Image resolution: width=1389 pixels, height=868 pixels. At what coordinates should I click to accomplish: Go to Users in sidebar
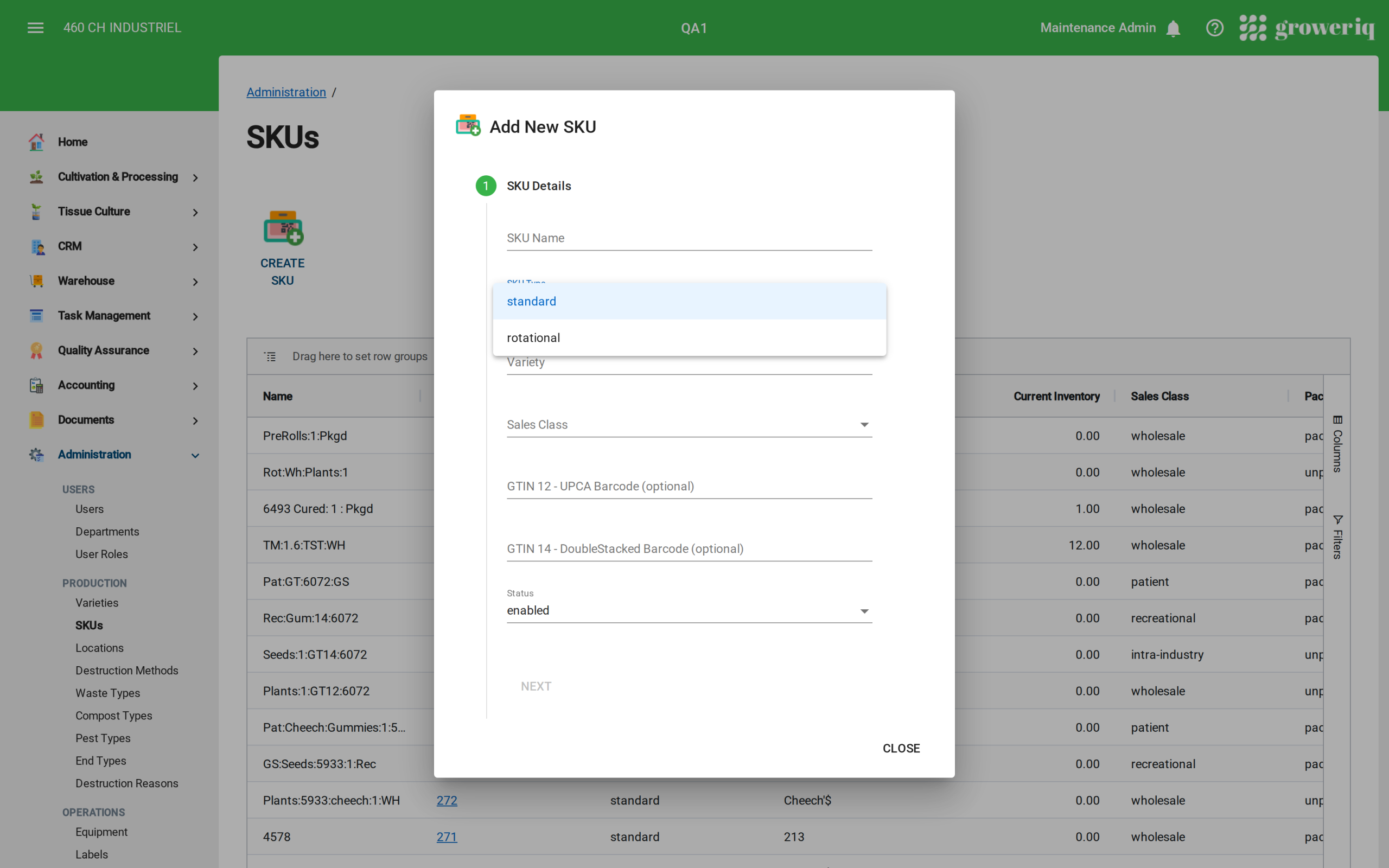(90, 509)
